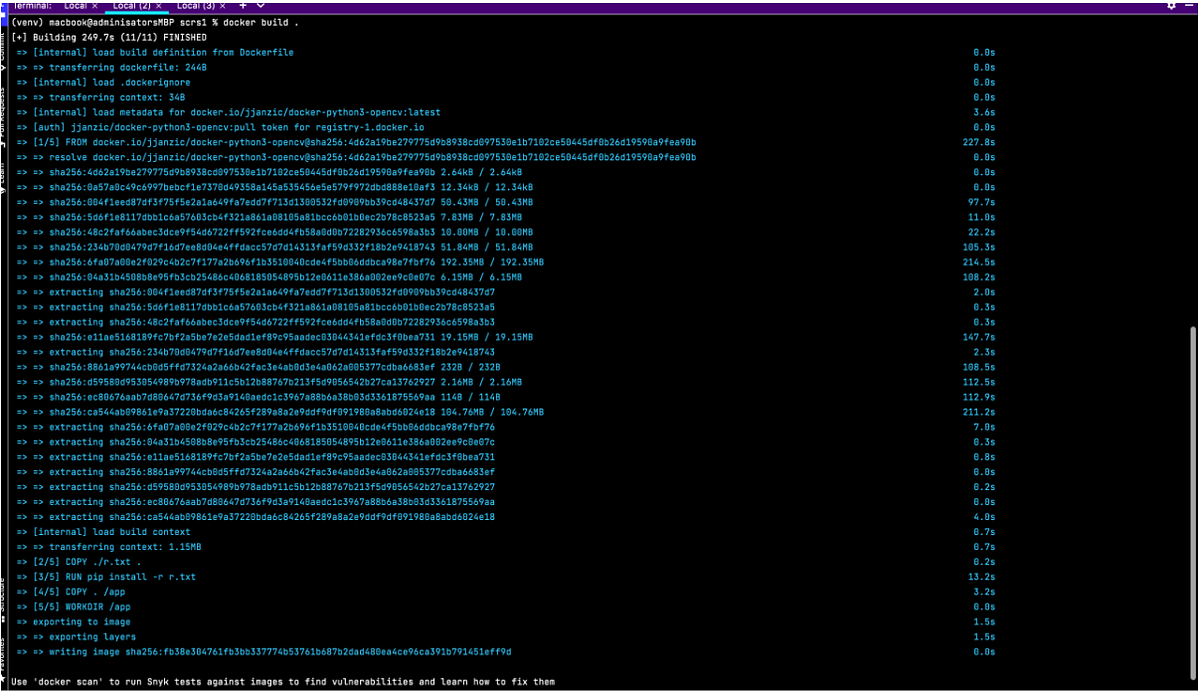Screen dimensions: 1200x694
Task: Close the Local (3) tab with its x
Action: click(221, 4)
